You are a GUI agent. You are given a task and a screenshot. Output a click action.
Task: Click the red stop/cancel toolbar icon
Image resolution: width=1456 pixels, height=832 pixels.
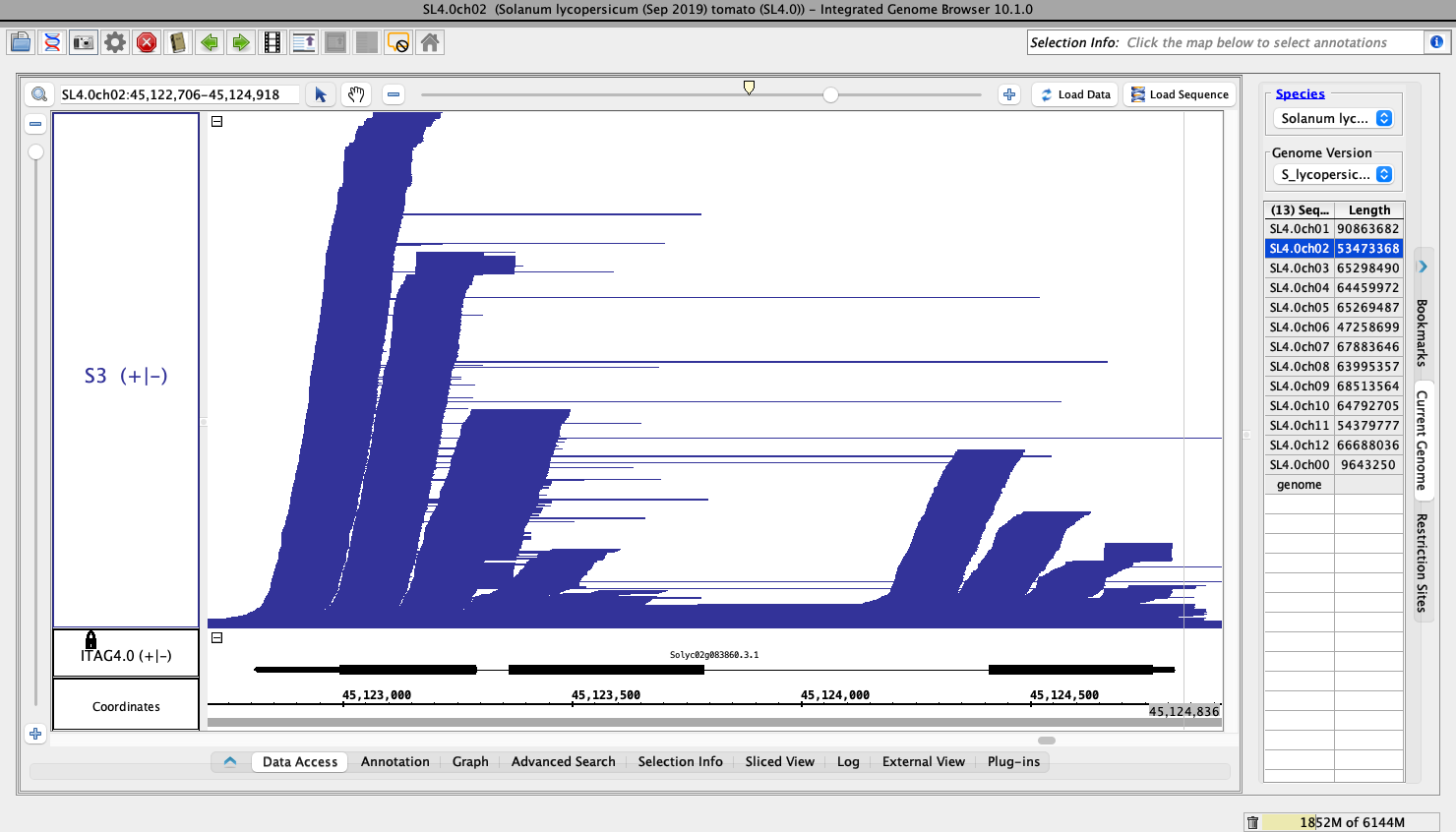(147, 42)
